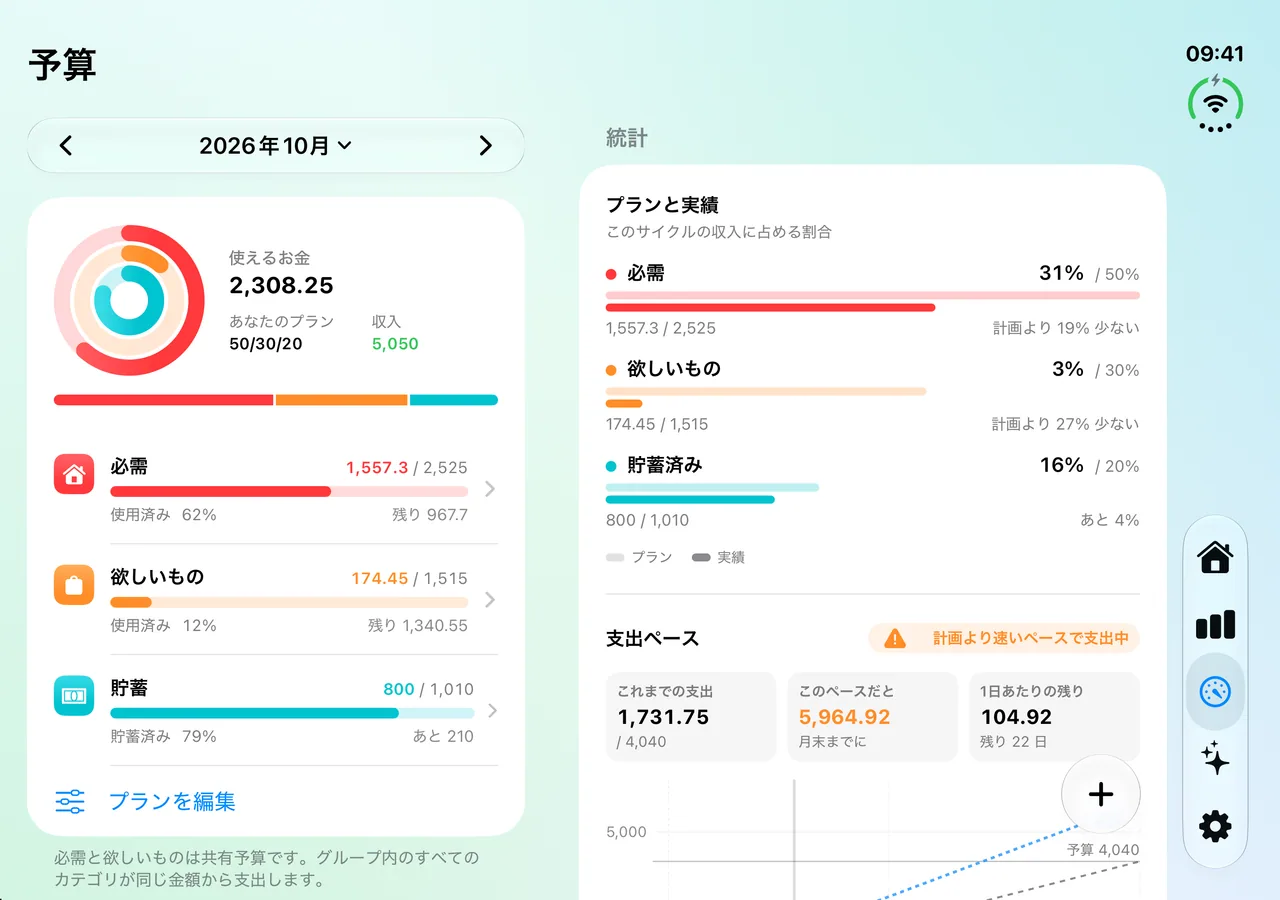Image resolution: width=1280 pixels, height=900 pixels.
Task: Click the 実績 legend entry
Action: pos(718,557)
